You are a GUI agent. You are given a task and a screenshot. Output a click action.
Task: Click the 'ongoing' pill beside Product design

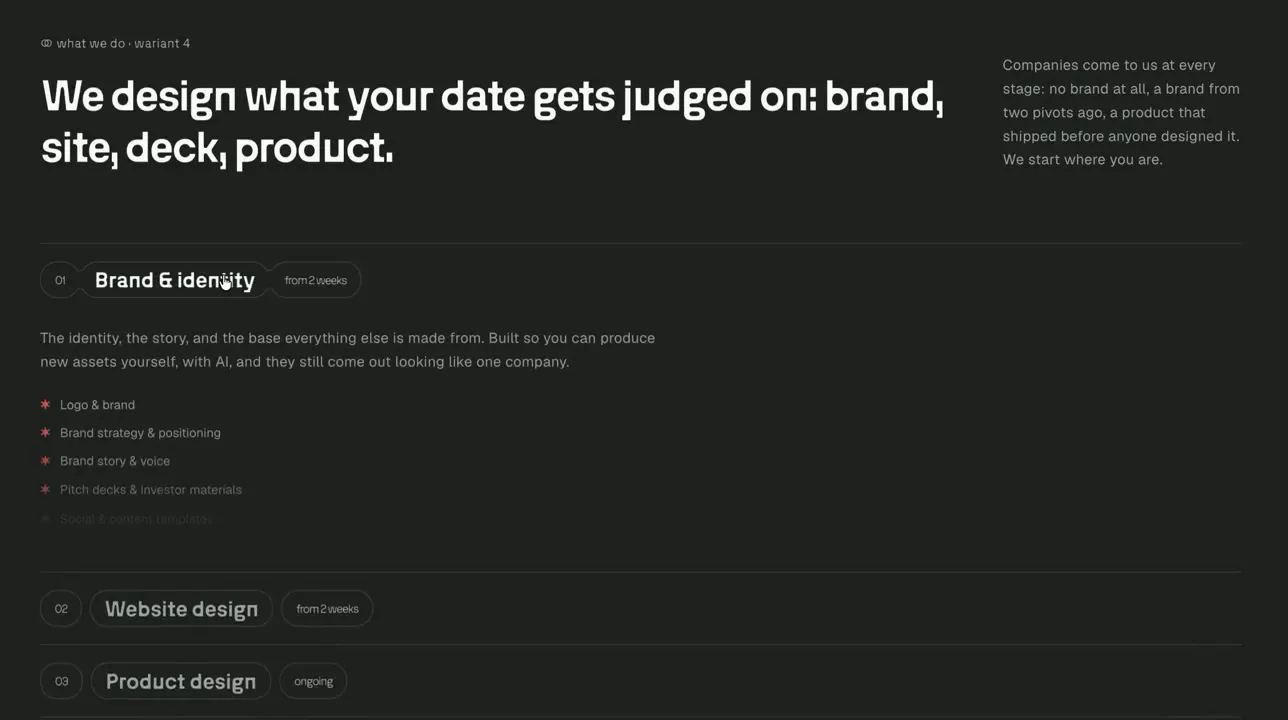pyautogui.click(x=313, y=681)
